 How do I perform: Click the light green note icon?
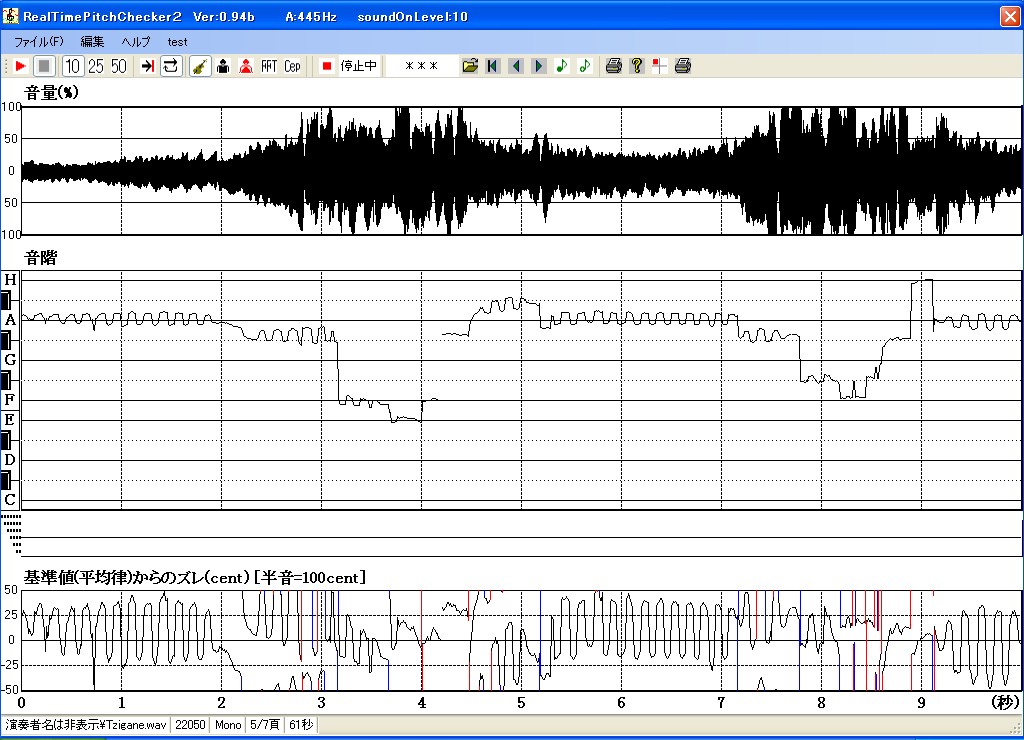click(x=584, y=66)
